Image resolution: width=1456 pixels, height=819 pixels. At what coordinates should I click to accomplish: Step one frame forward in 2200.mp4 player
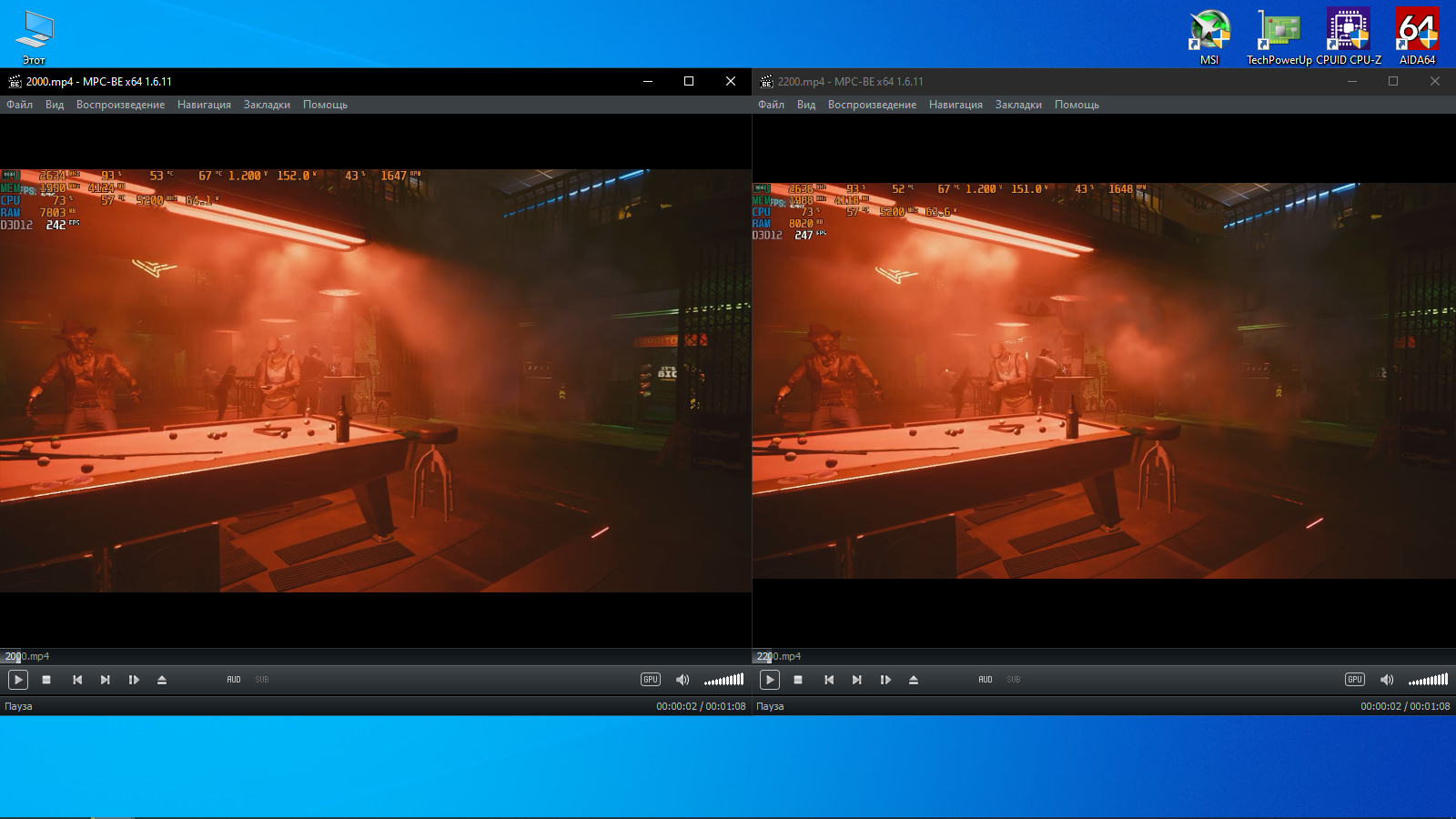click(x=885, y=680)
